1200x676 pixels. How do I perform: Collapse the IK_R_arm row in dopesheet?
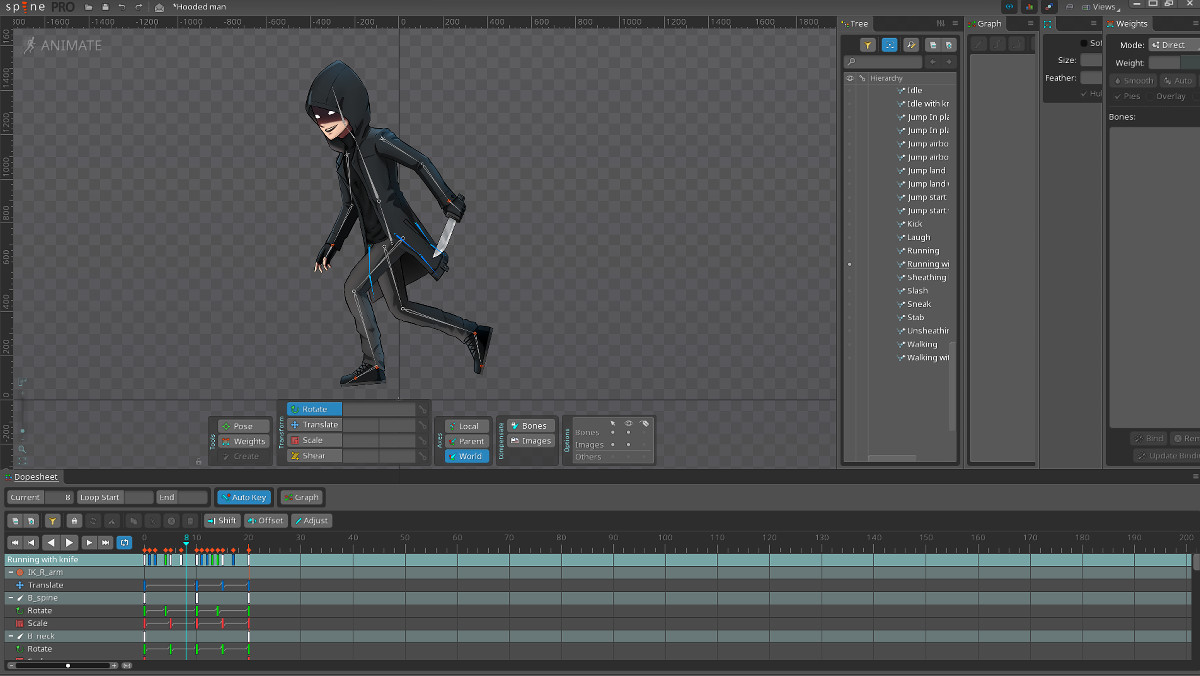point(10,572)
